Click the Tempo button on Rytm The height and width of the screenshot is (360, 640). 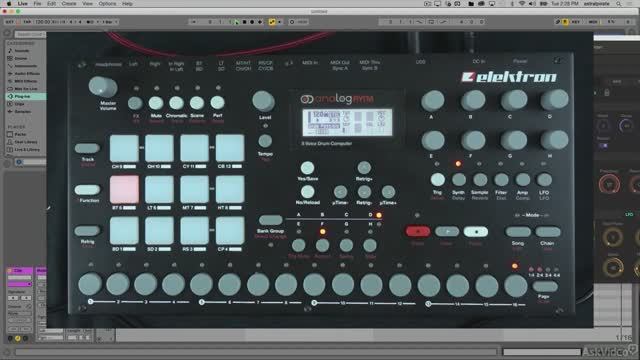[265, 141]
